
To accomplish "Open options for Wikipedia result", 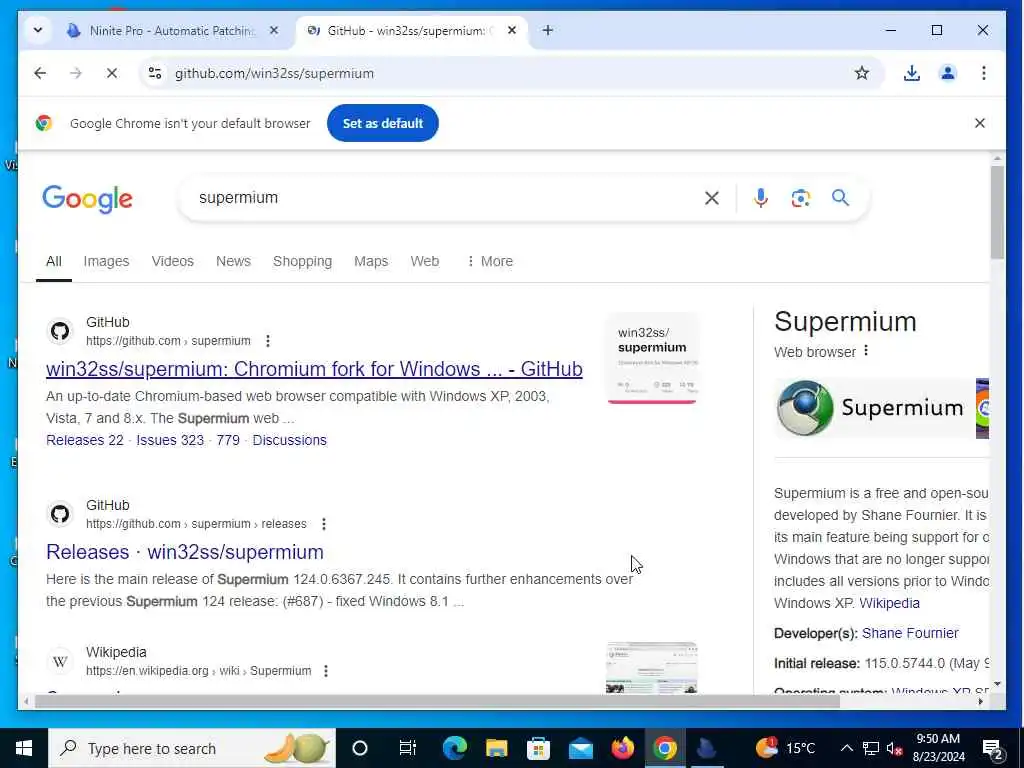I will (x=326, y=671).
